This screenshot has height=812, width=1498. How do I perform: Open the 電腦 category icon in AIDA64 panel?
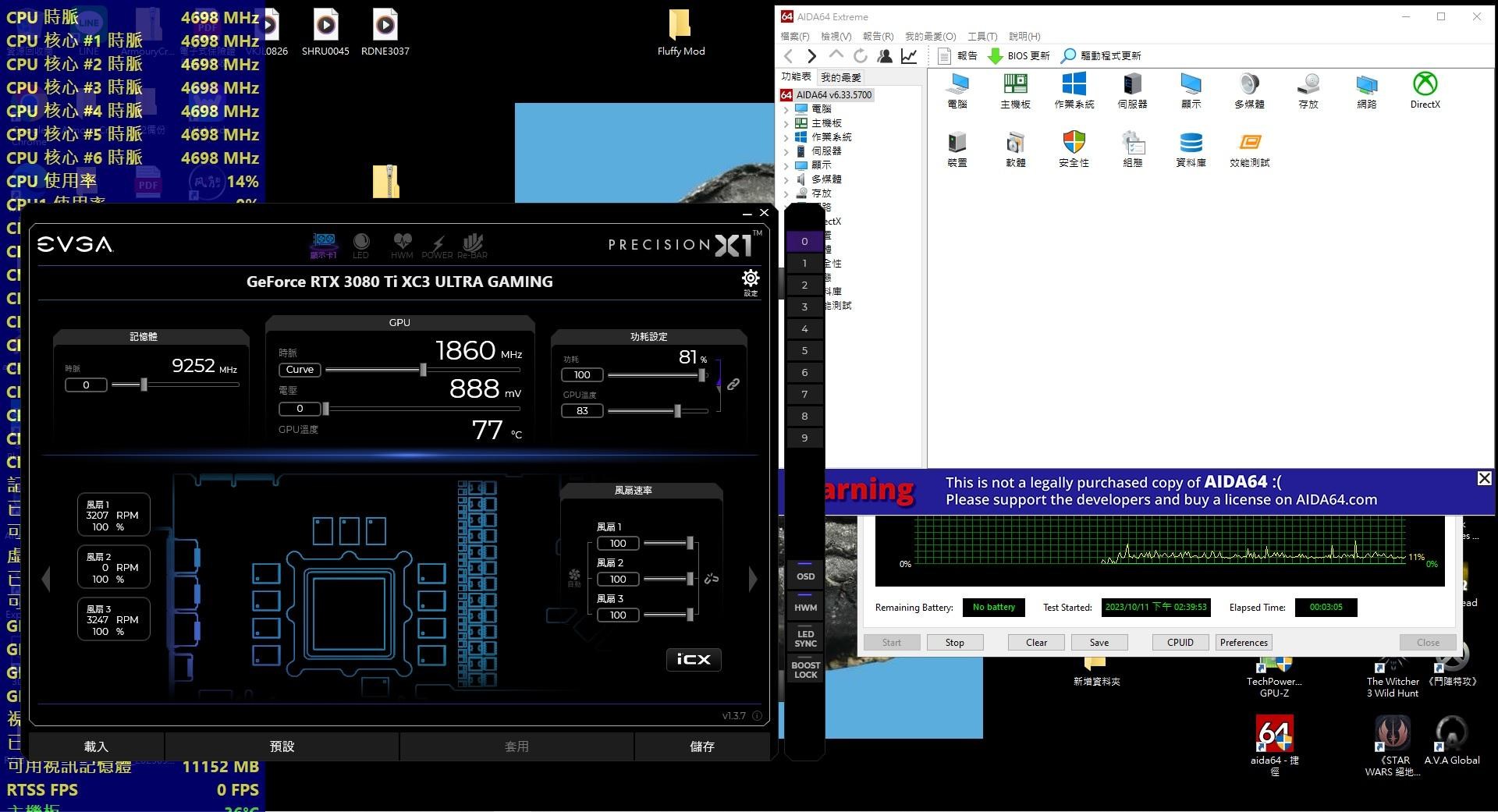pyautogui.click(x=957, y=90)
